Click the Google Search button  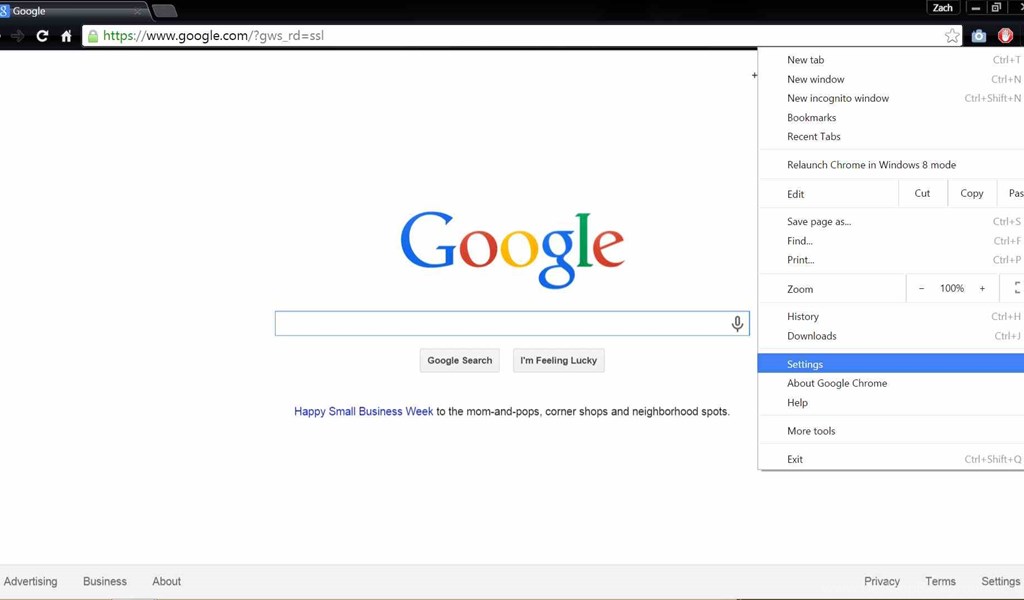[460, 360]
